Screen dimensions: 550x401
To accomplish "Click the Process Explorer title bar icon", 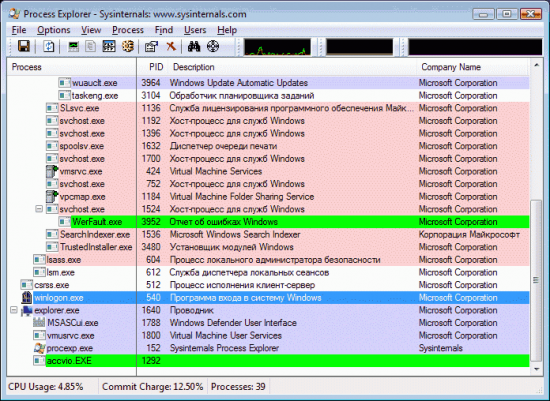I will click(x=14, y=14).
